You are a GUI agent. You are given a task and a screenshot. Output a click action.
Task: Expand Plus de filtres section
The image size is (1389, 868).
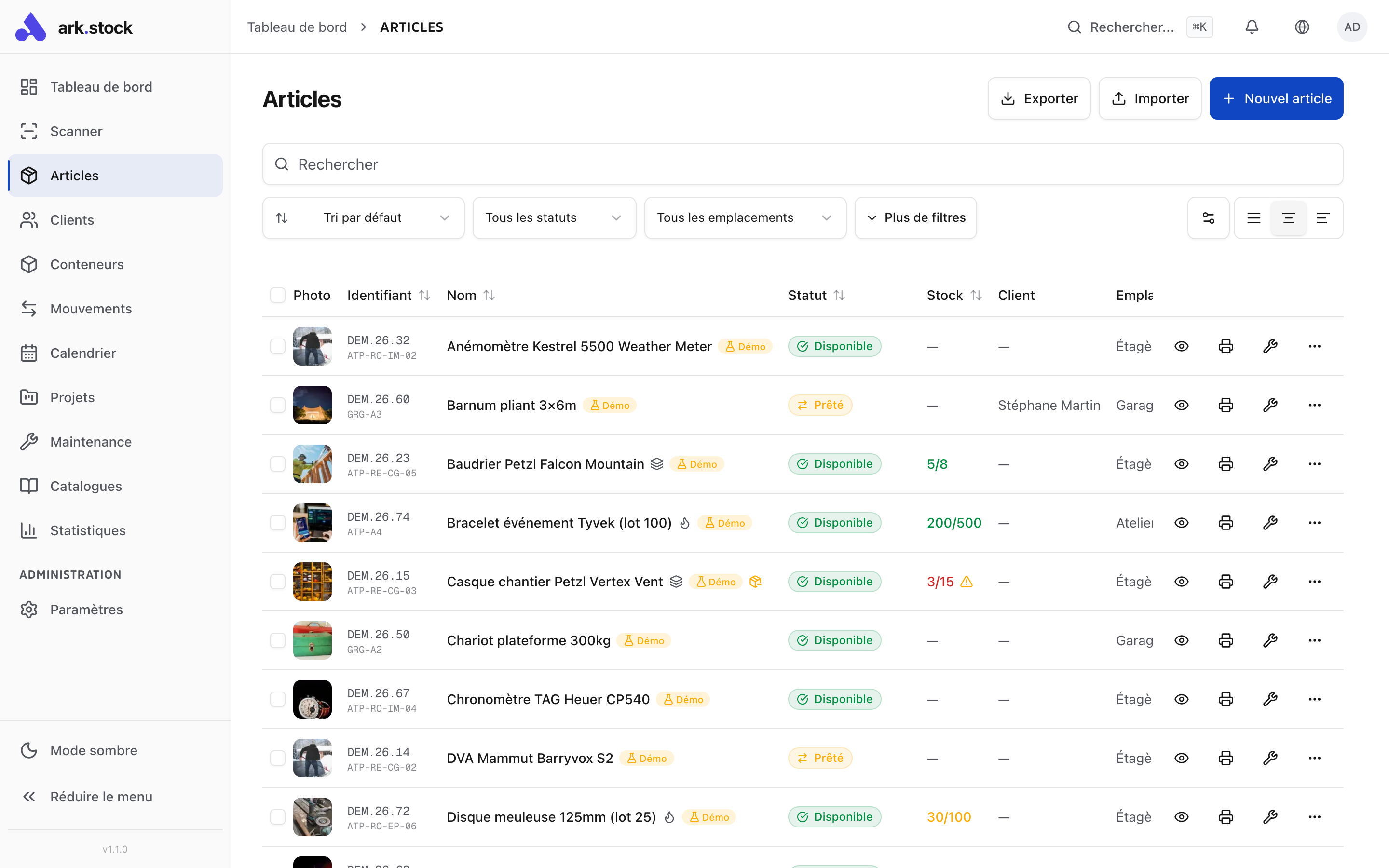915,218
